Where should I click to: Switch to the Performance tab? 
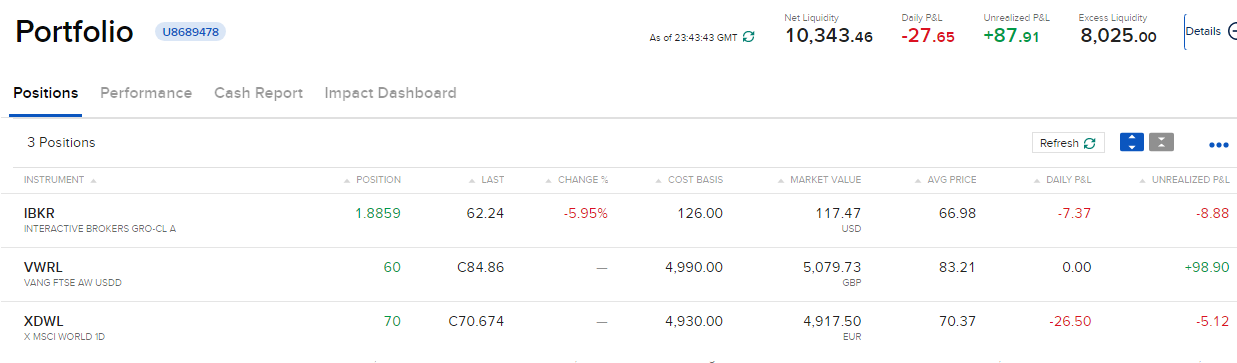tap(146, 93)
